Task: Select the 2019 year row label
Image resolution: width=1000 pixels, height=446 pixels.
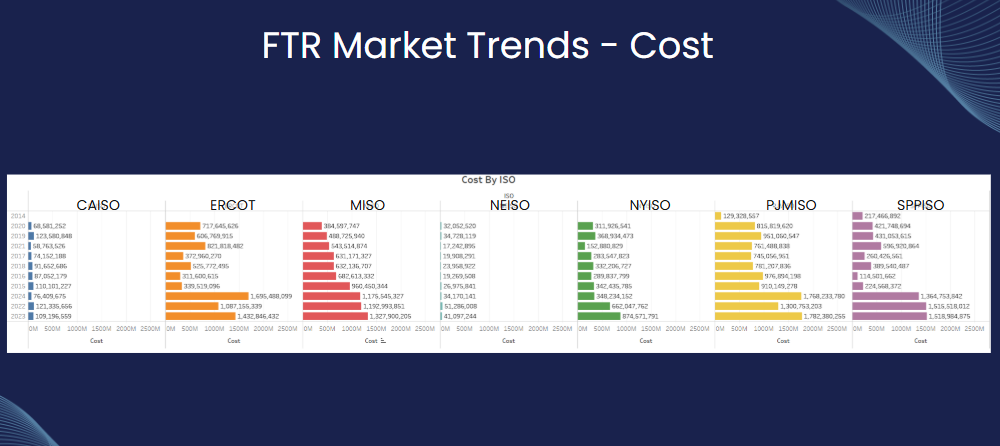Action: click(18, 235)
